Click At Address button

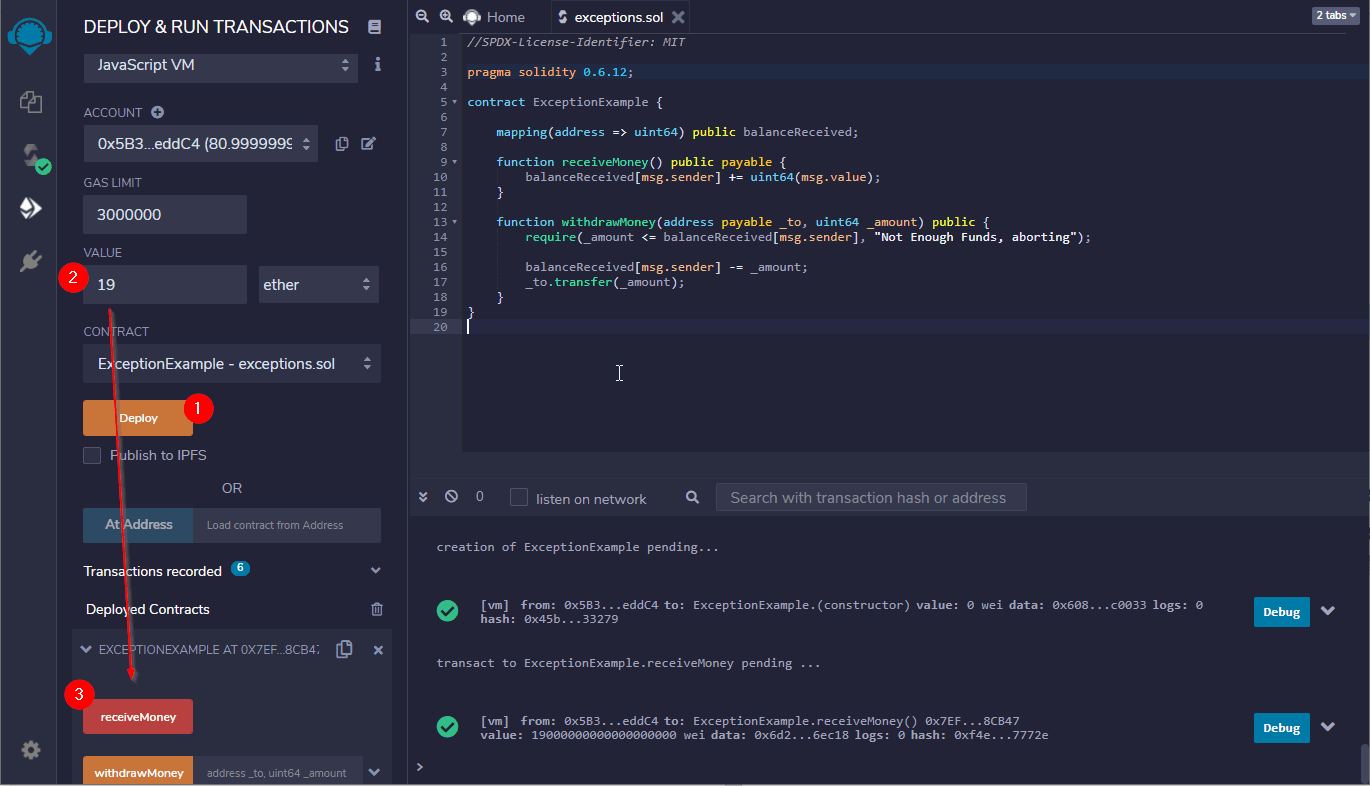pyautogui.click(x=139, y=525)
